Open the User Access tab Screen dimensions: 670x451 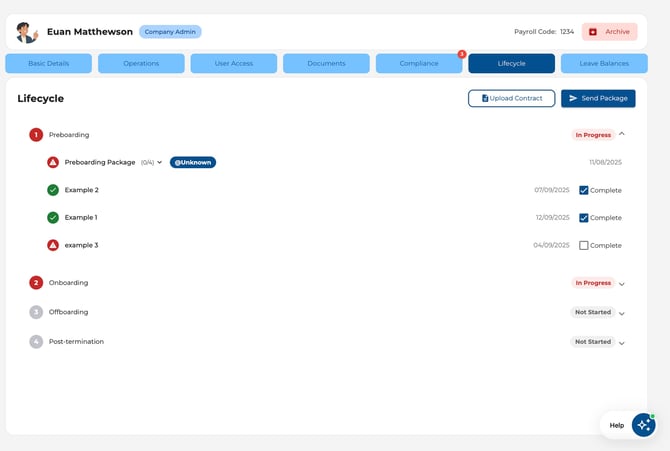[234, 63]
